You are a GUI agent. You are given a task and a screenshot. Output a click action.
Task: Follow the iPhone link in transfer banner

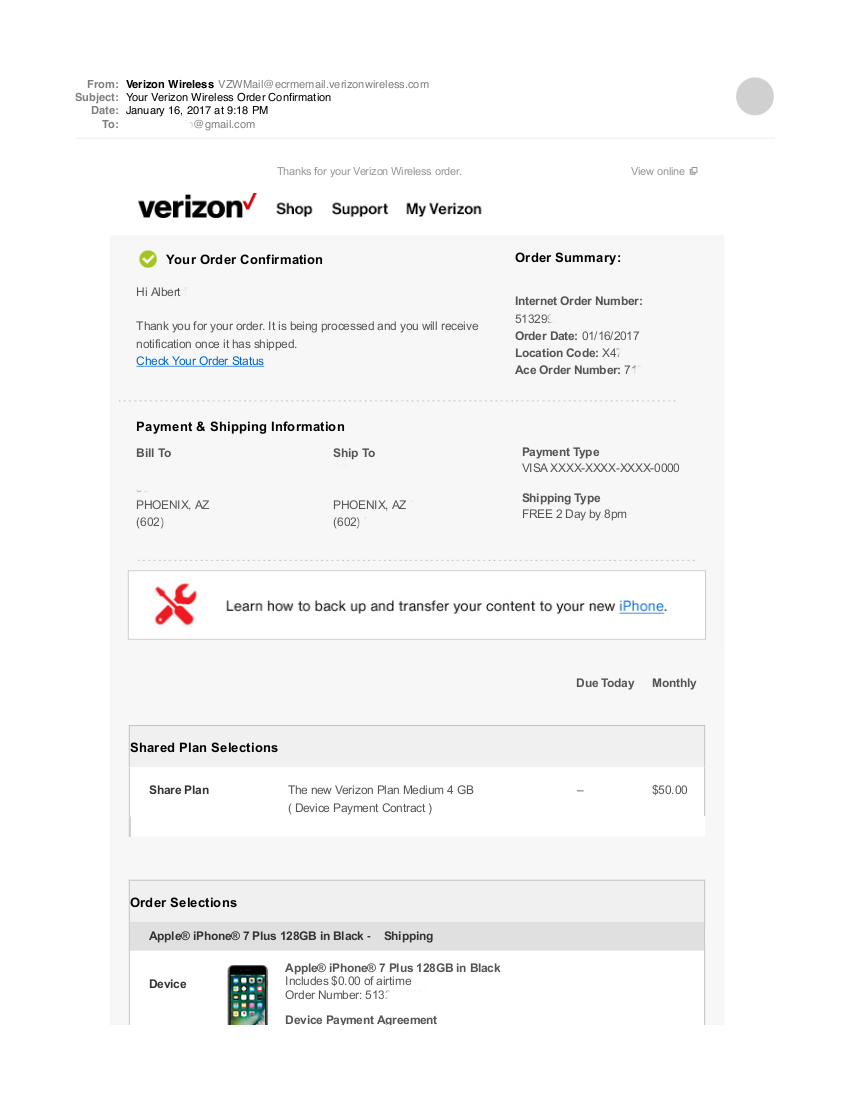click(641, 606)
